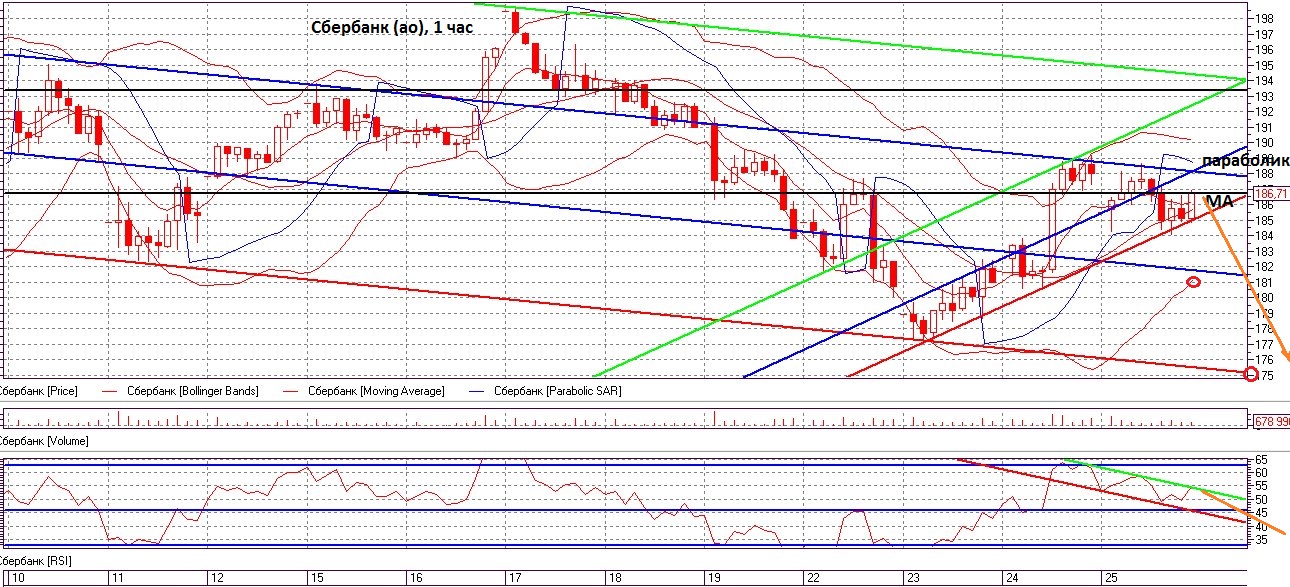Click the chart title Сбербанк (ао), 1 час
The height and width of the screenshot is (587, 1290).
pyautogui.click(x=393, y=28)
